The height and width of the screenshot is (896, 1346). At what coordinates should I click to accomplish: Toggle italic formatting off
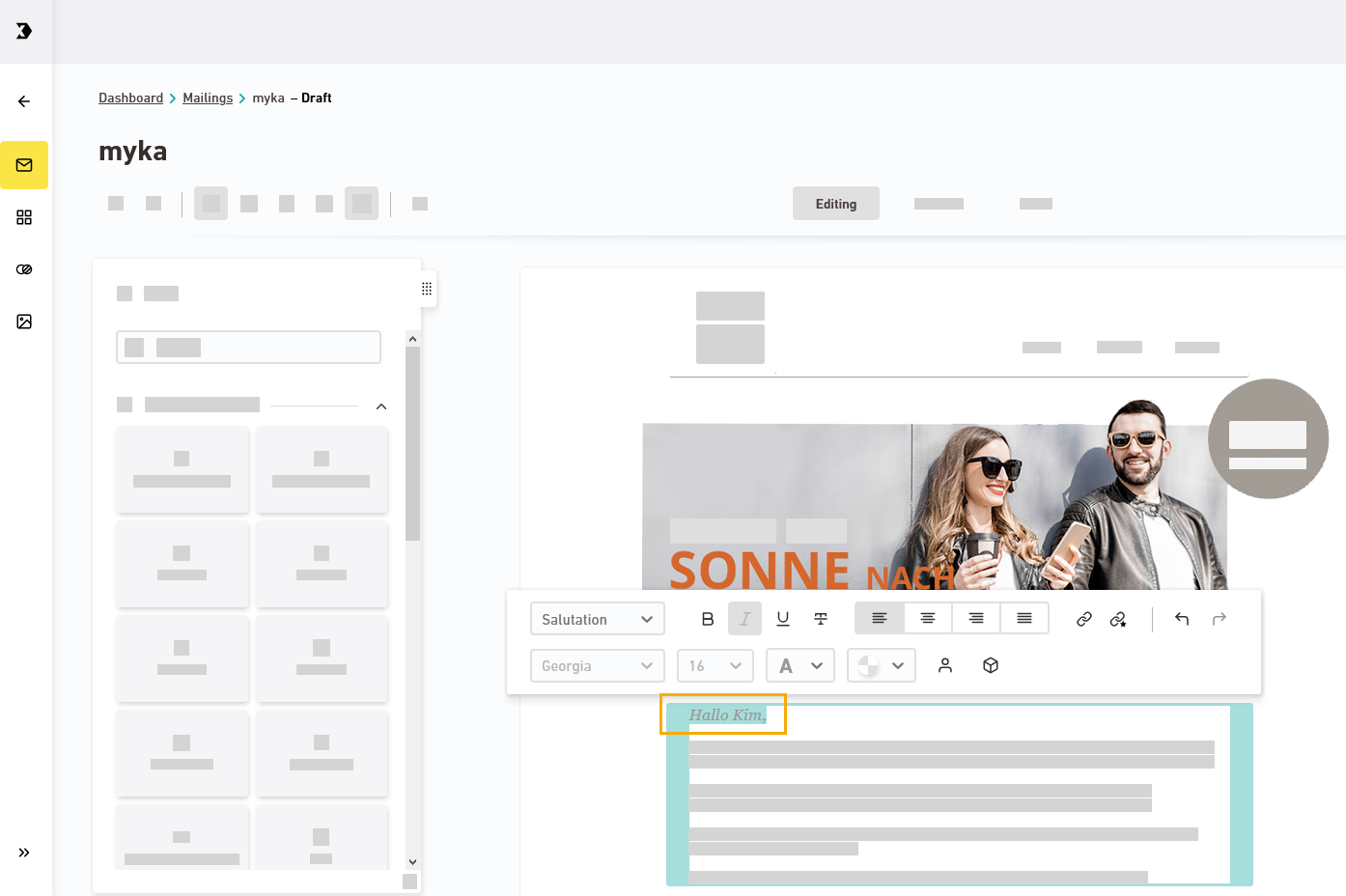click(x=744, y=619)
